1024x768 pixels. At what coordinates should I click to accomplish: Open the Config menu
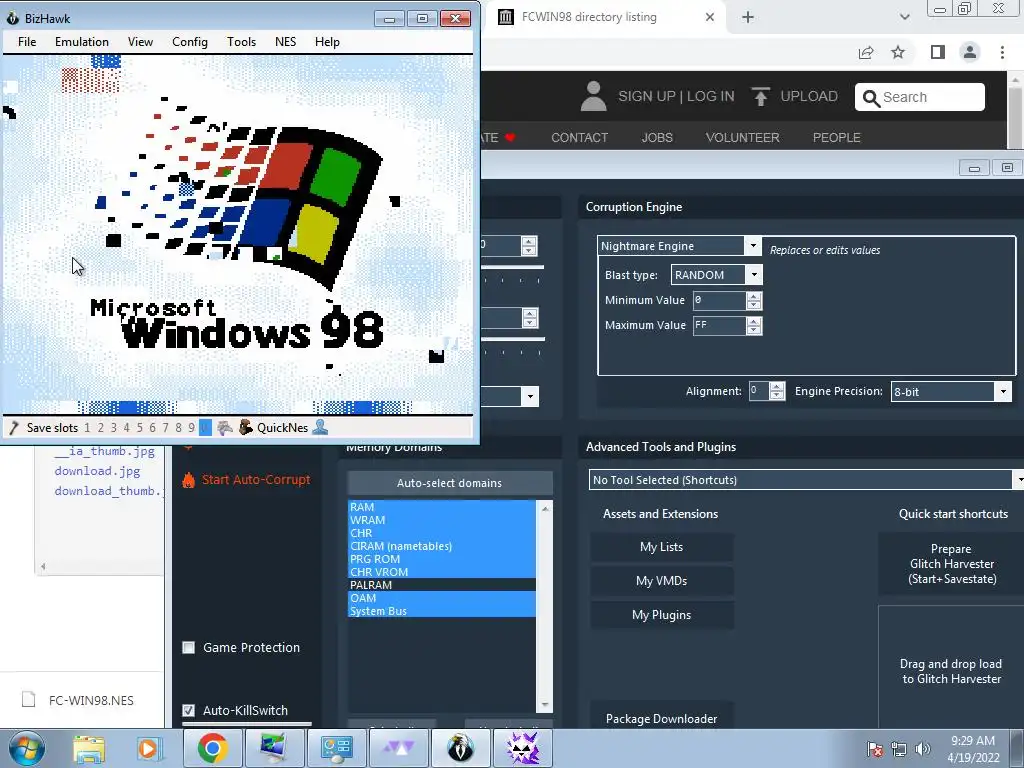pyautogui.click(x=189, y=42)
